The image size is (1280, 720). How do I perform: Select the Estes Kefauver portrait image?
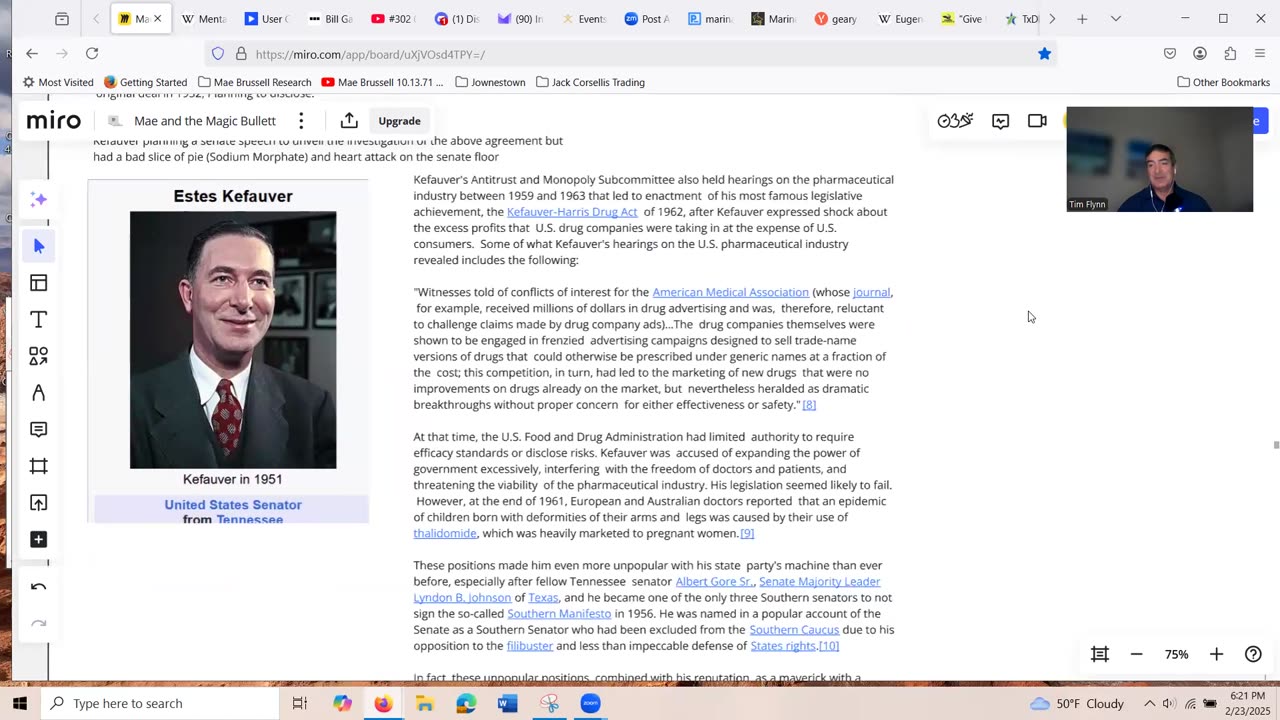point(233,340)
